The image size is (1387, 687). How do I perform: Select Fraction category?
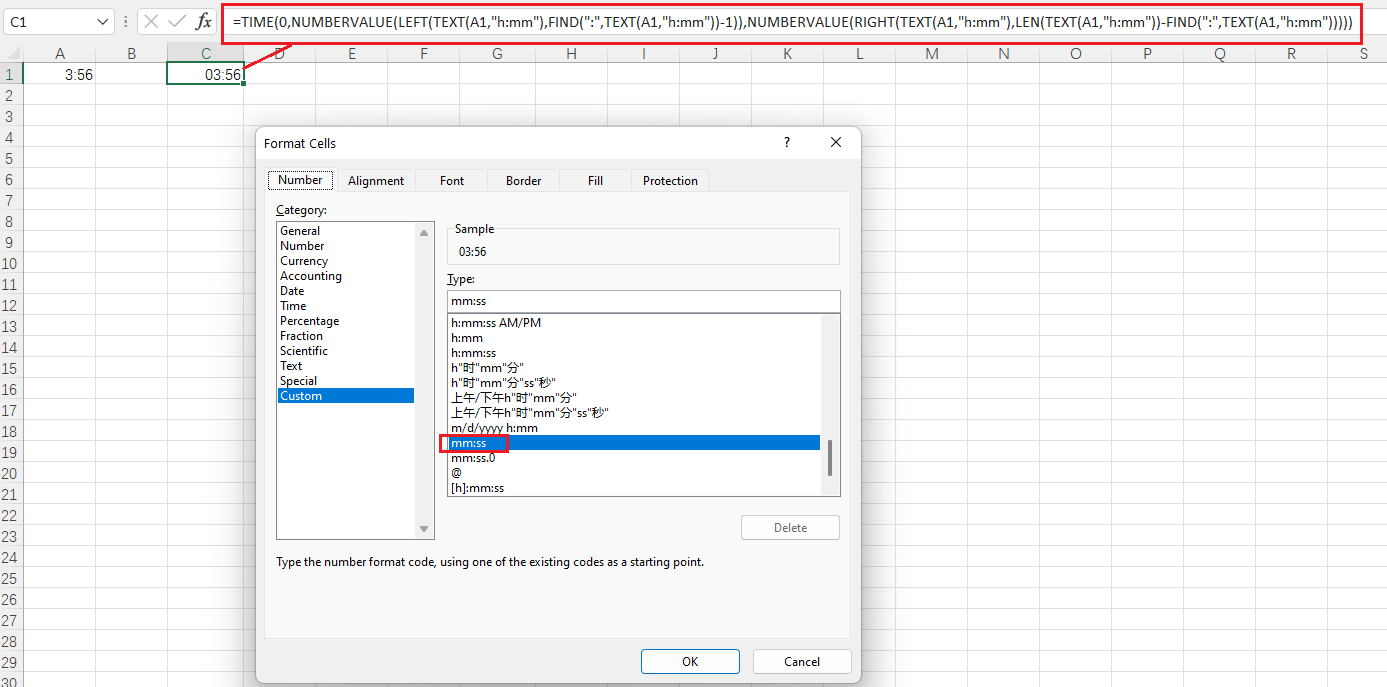click(345, 336)
